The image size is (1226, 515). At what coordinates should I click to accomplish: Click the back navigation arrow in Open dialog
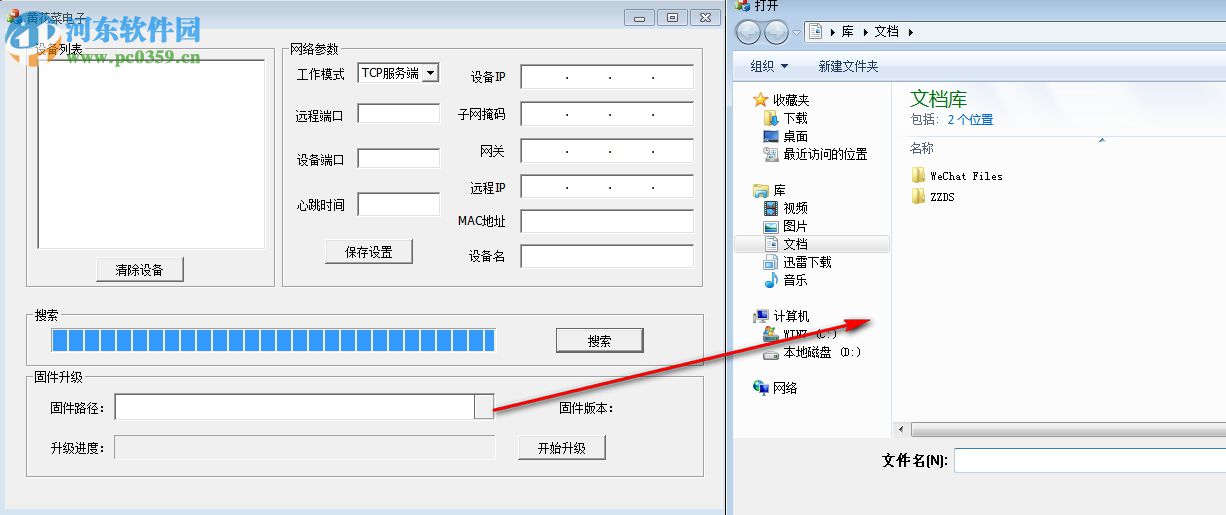tap(748, 32)
